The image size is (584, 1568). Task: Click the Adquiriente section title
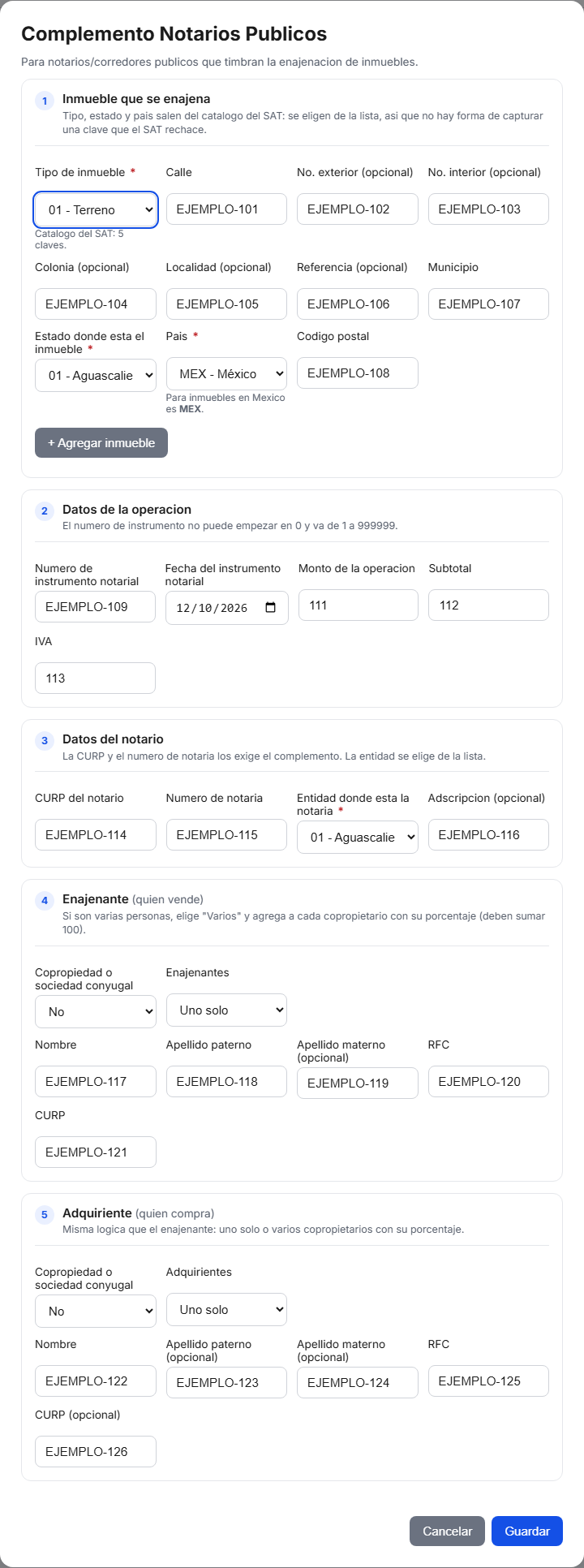point(97,1213)
